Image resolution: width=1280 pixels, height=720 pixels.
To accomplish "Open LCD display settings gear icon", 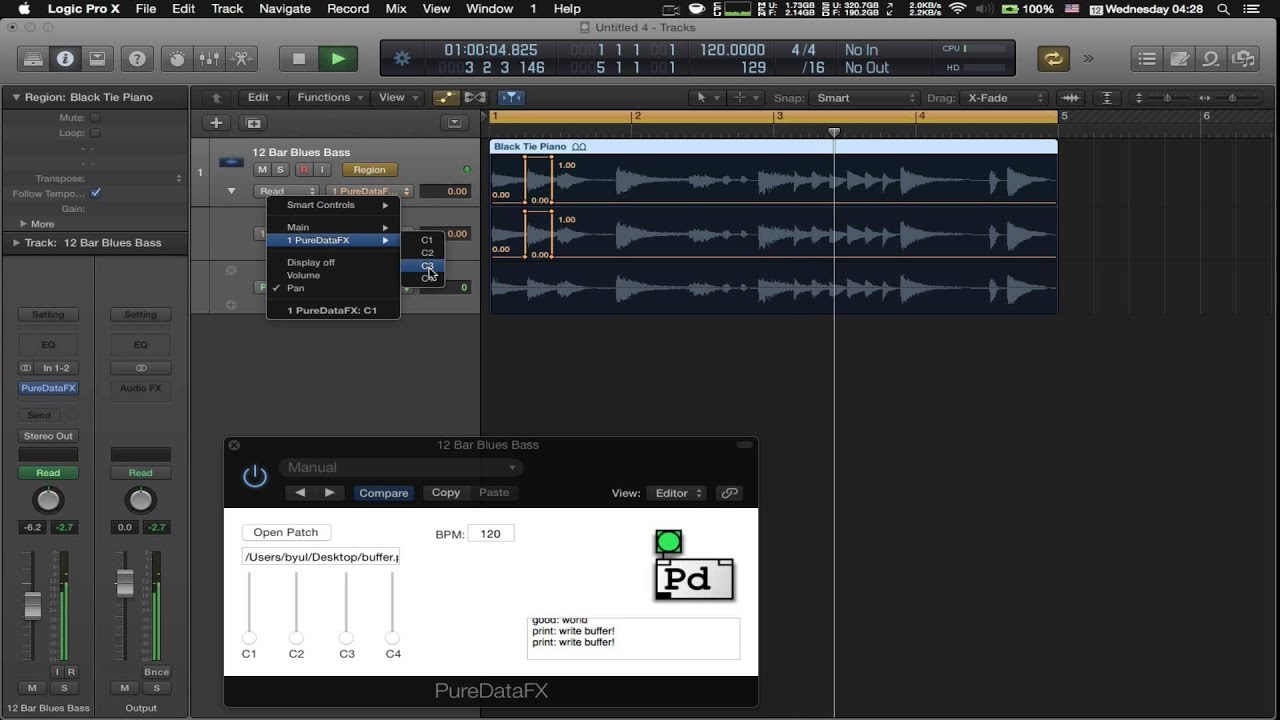I will point(402,58).
